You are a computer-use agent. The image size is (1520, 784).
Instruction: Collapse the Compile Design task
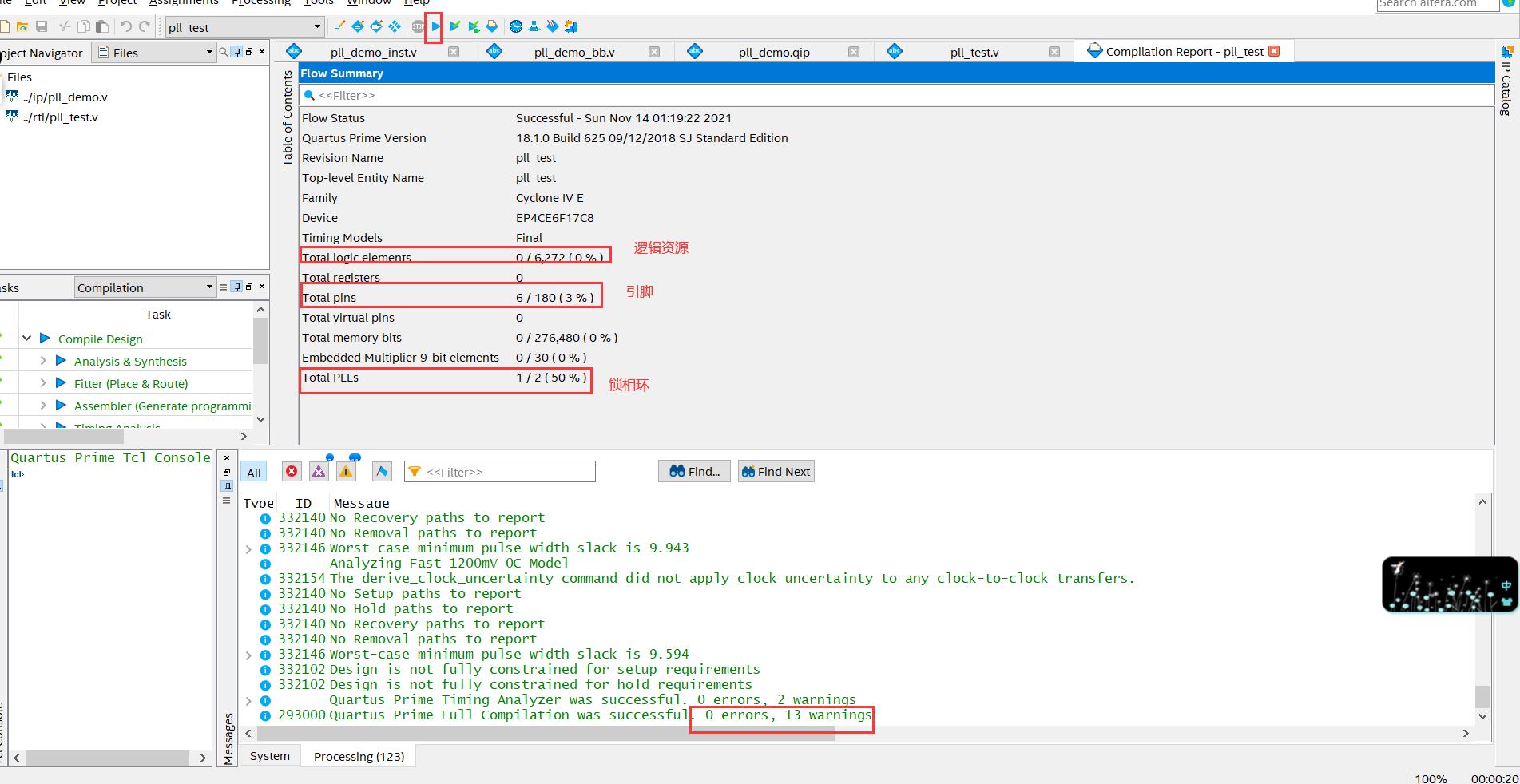[x=27, y=339]
